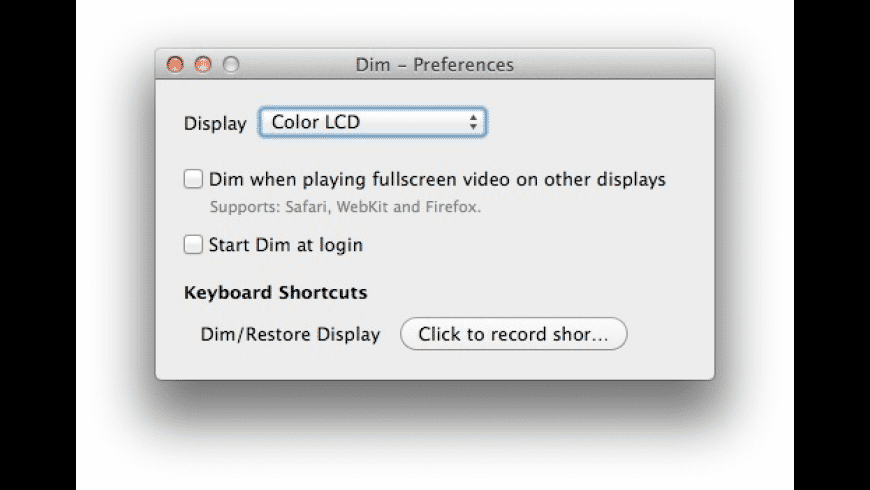Click the "Dim/Restore Display" label
870x490 pixels.
pyautogui.click(x=290, y=335)
